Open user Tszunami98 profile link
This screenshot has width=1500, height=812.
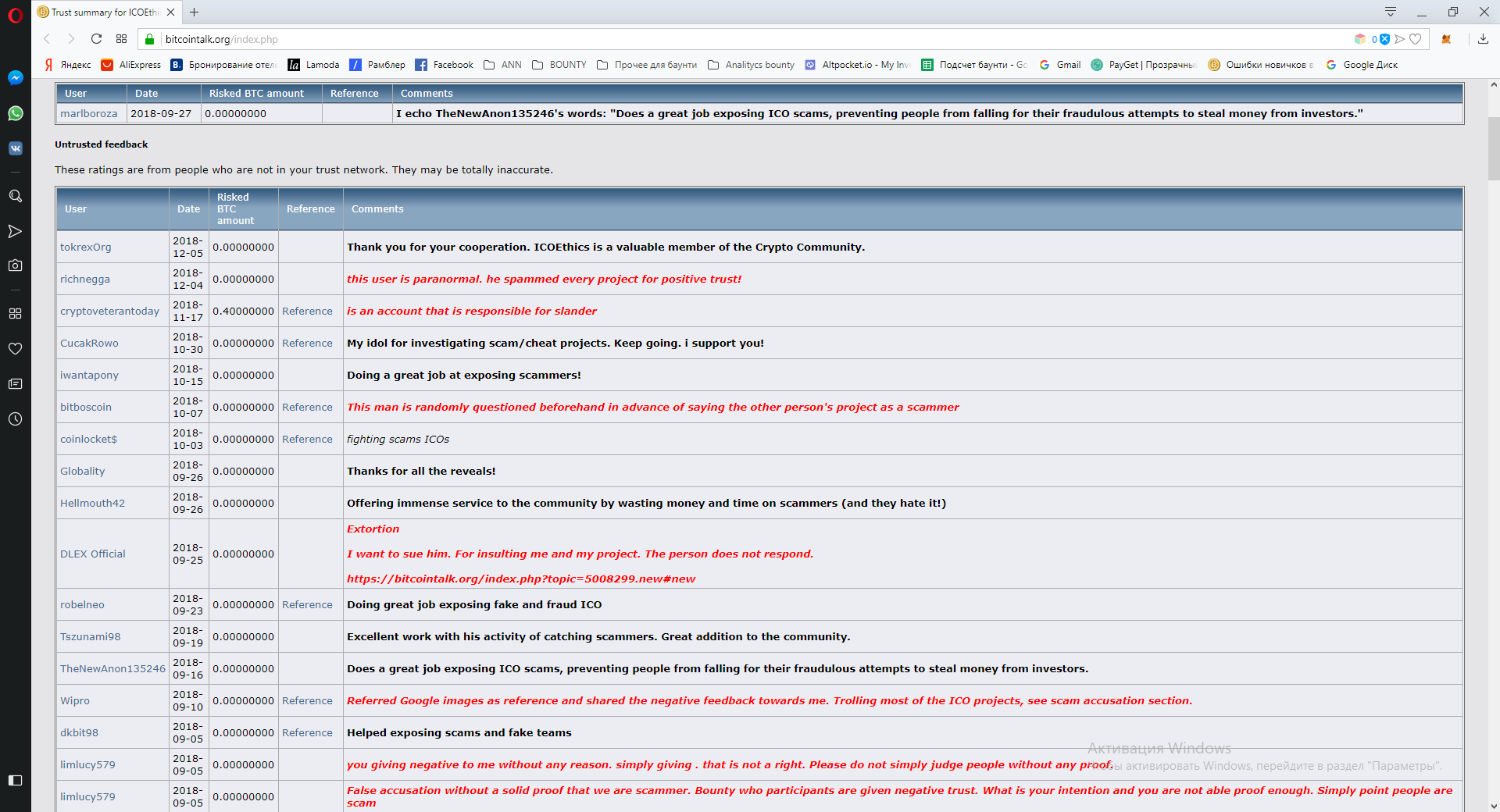tap(91, 636)
